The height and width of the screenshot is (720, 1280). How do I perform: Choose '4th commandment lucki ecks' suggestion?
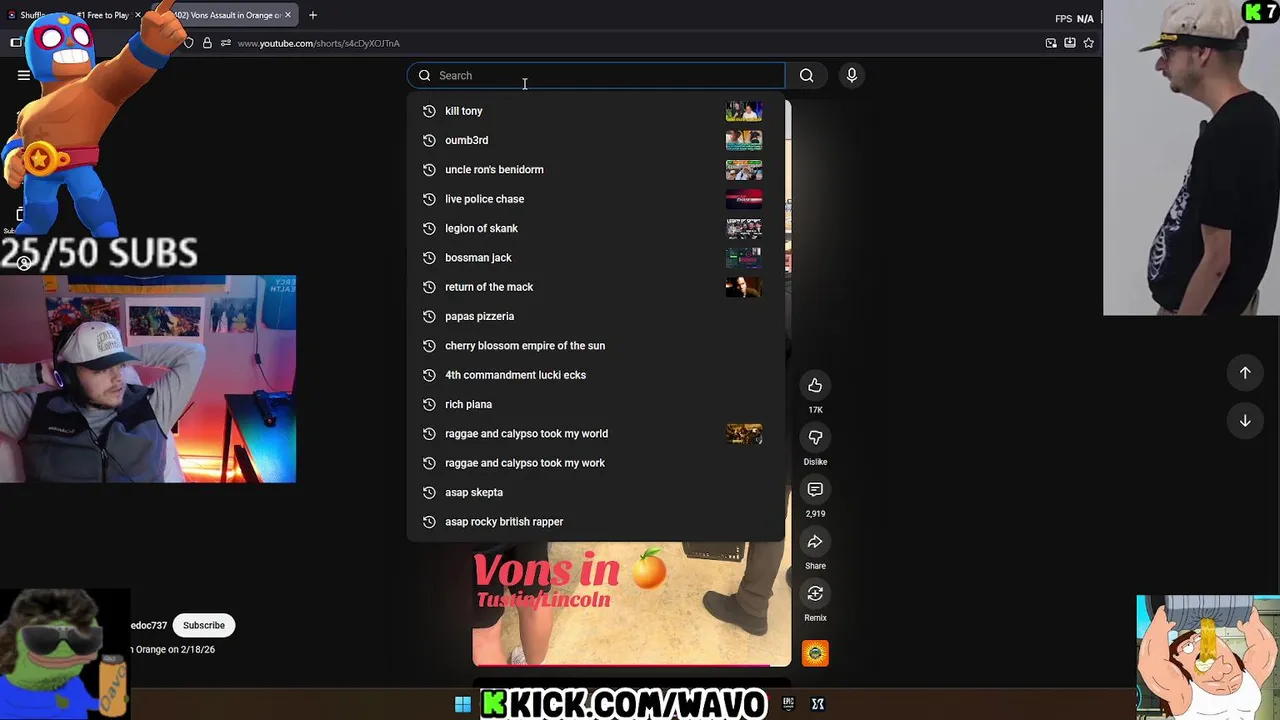(x=596, y=375)
